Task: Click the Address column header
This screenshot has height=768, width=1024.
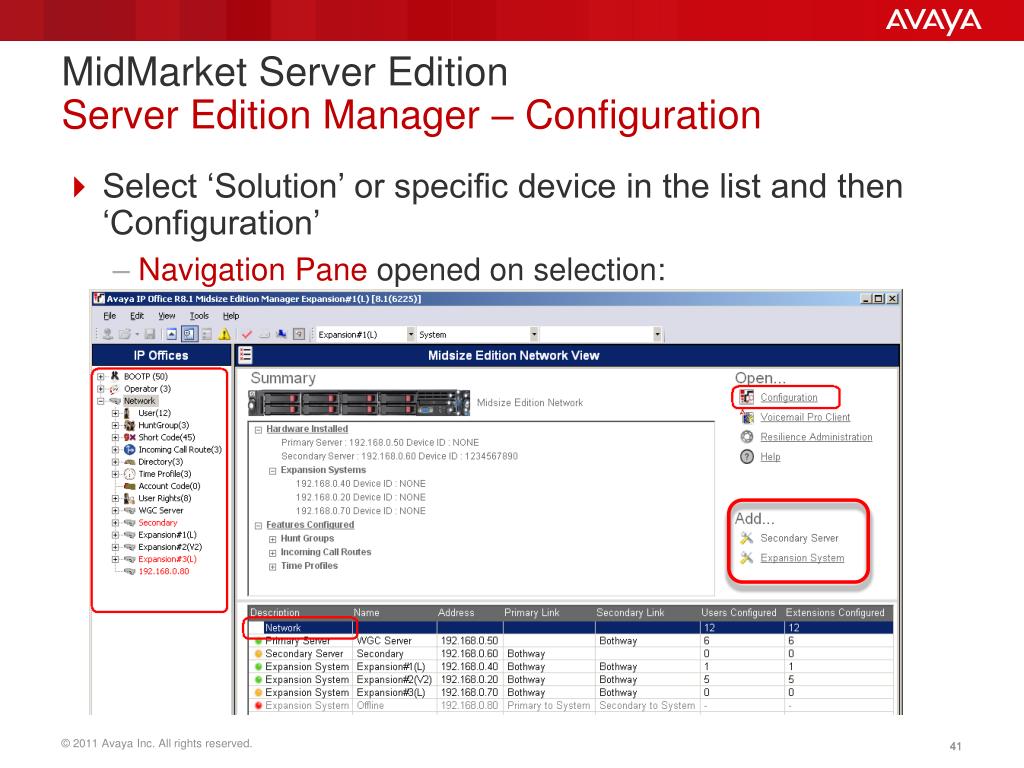Action: (456, 613)
